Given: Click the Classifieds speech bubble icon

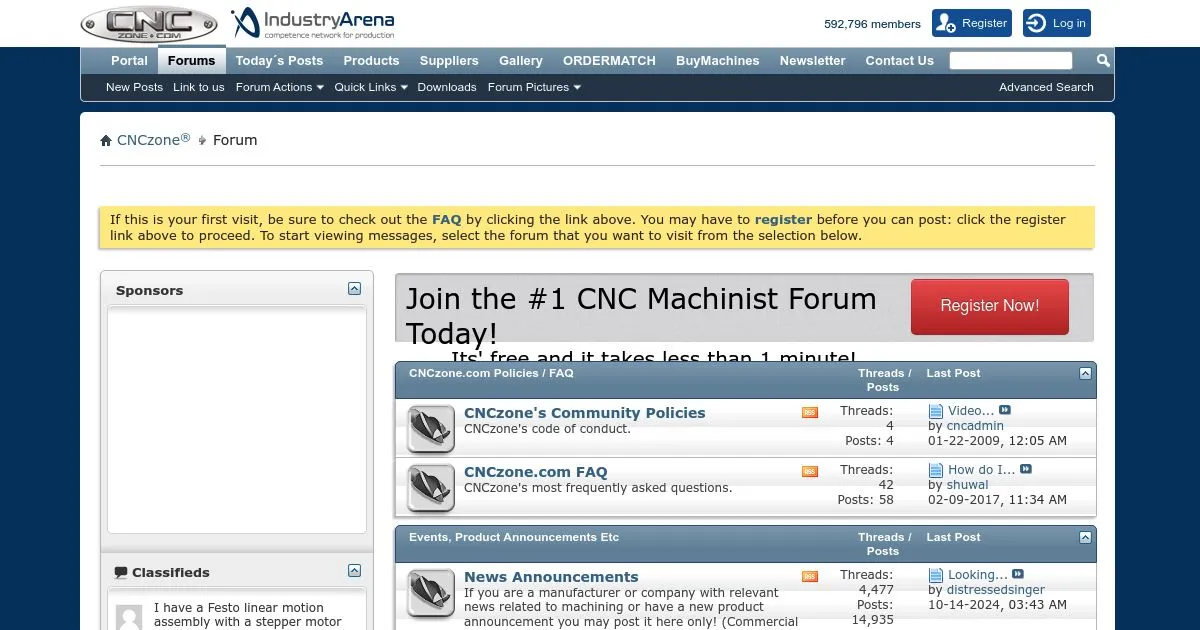Looking at the screenshot, I should (x=121, y=573).
